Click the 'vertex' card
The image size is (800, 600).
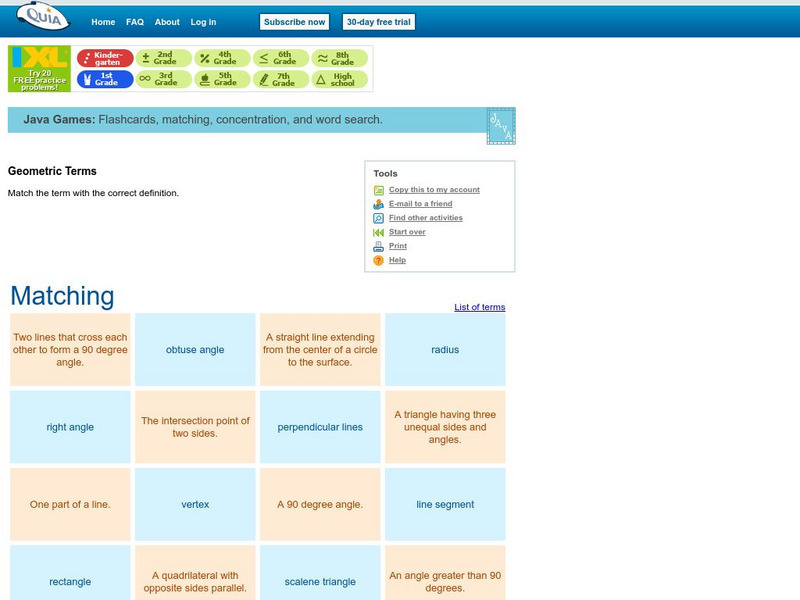195,504
